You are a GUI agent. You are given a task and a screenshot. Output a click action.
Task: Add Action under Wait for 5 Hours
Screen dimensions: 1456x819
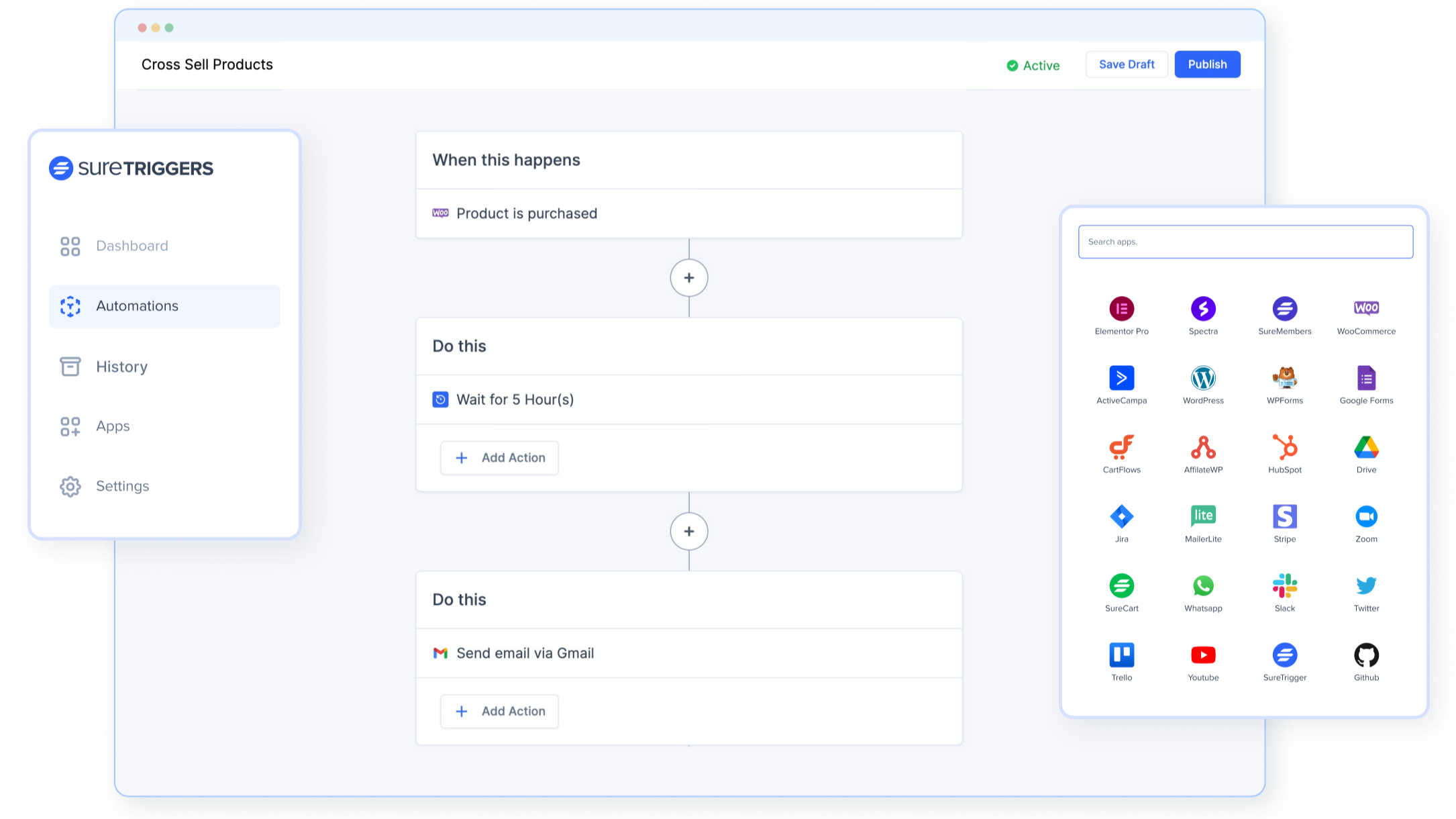pyautogui.click(x=499, y=458)
